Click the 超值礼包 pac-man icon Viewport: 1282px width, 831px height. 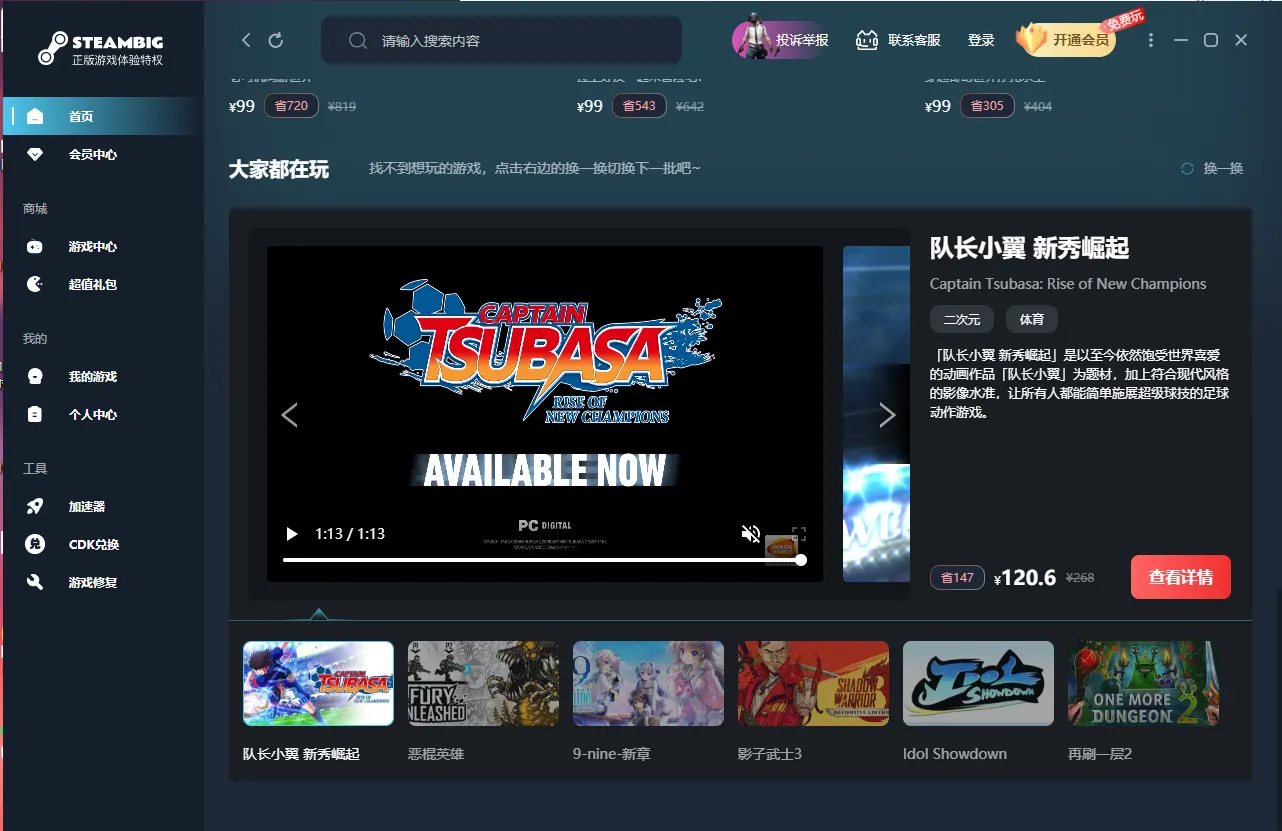[x=35, y=284]
